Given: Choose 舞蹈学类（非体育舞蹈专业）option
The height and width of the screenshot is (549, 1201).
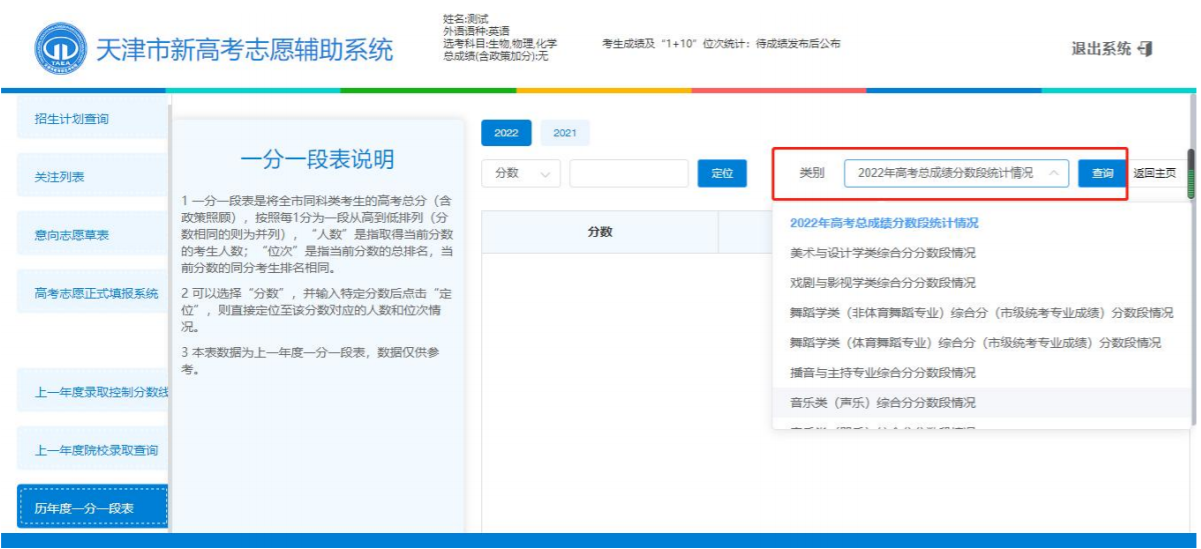Looking at the screenshot, I should tap(982, 313).
